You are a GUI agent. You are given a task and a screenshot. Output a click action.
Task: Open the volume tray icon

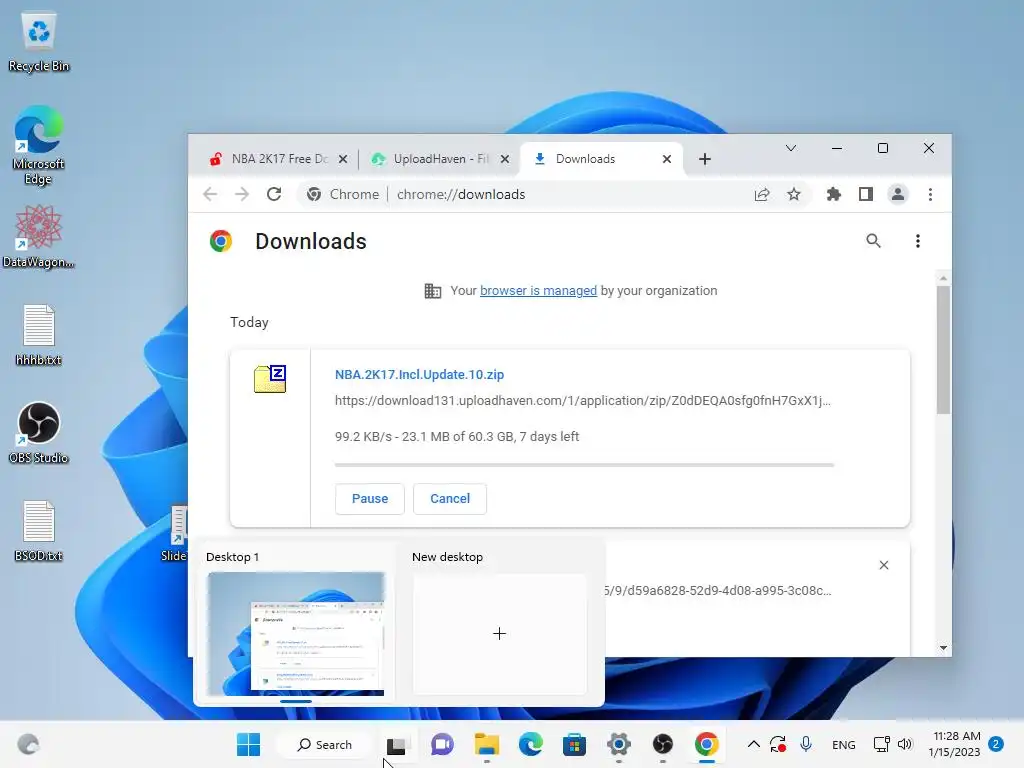tap(905, 744)
